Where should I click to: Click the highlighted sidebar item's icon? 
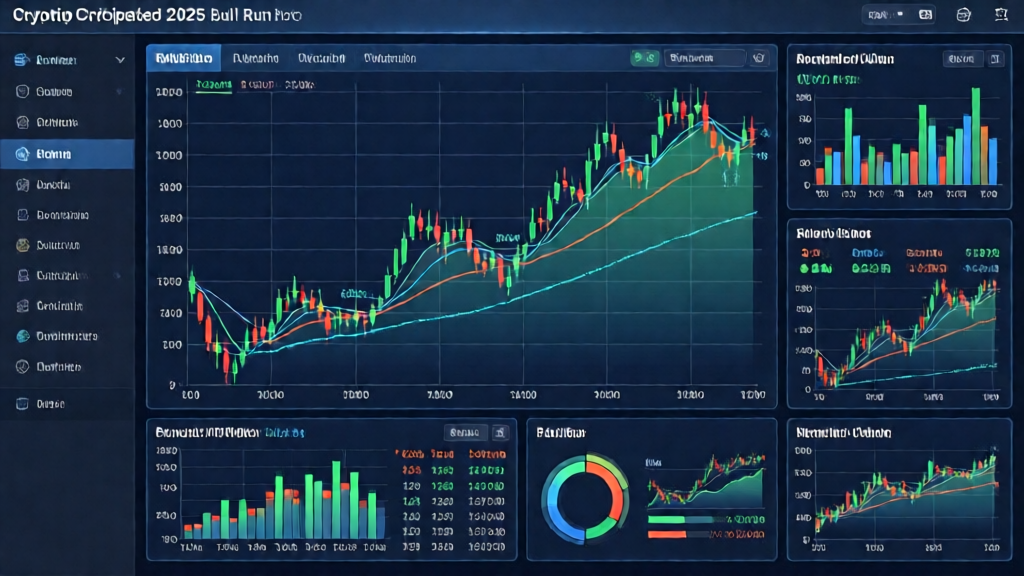click(21, 154)
